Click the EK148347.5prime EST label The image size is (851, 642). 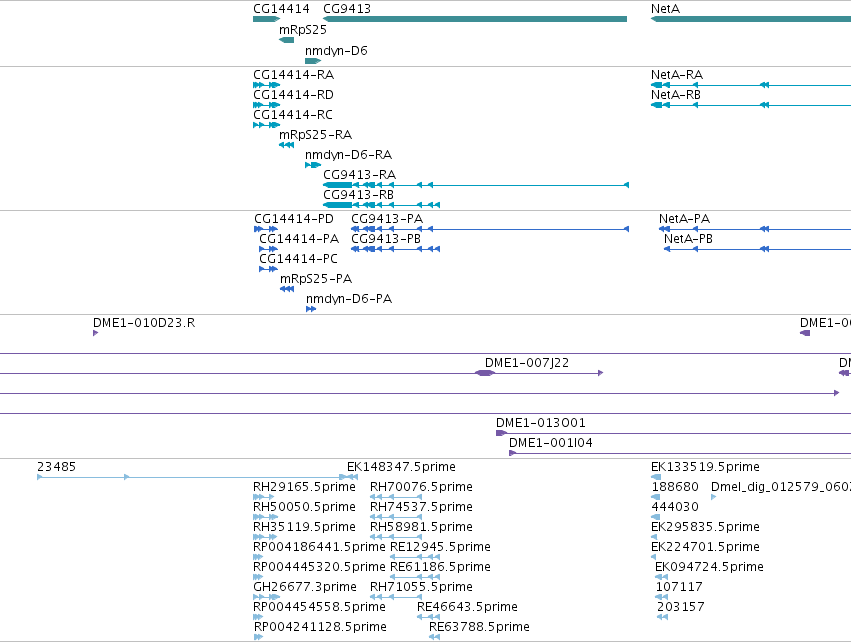click(401, 467)
